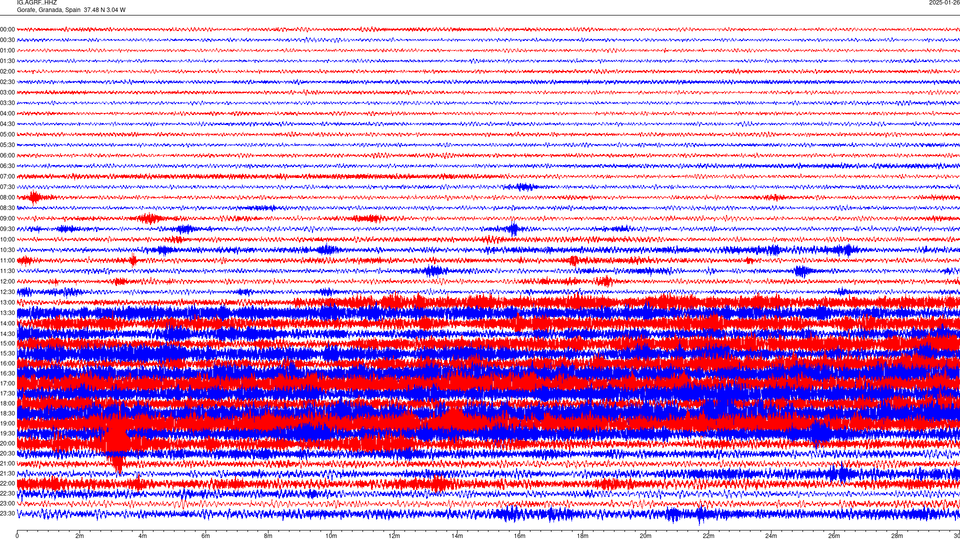Screen dimensions: 960x540
Task: Select the 18:30 time label
Action: (7, 413)
